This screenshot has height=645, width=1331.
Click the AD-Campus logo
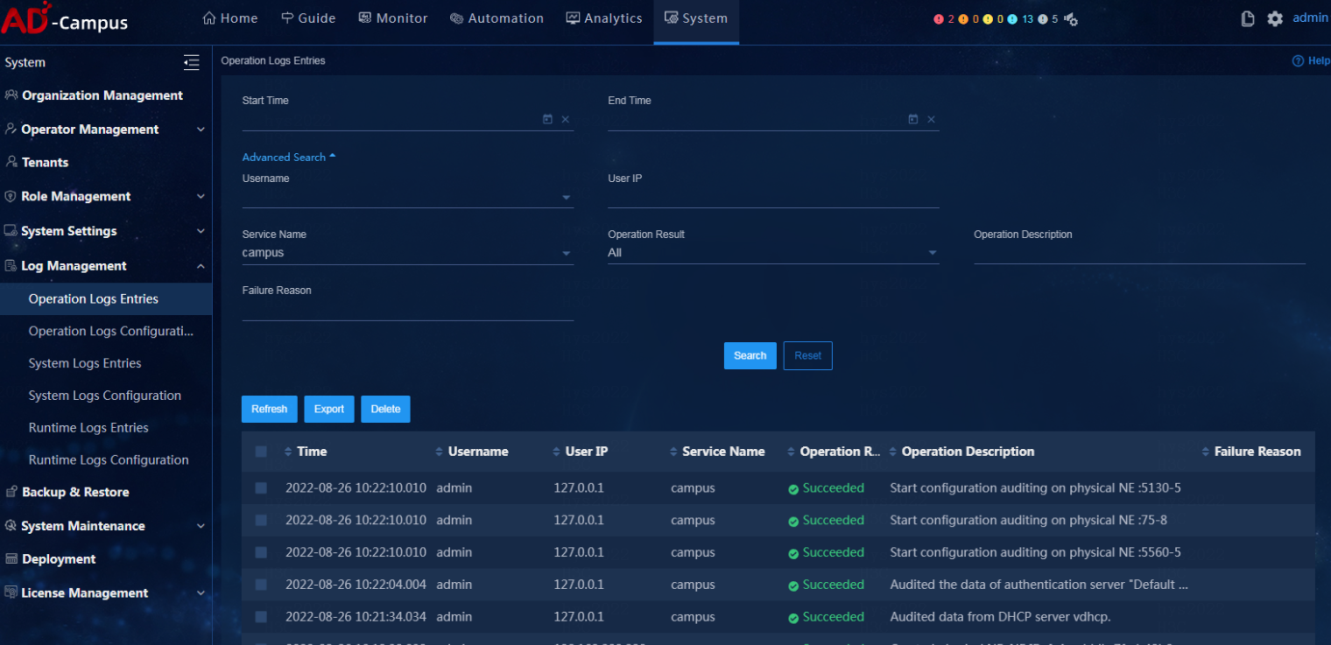(65, 19)
